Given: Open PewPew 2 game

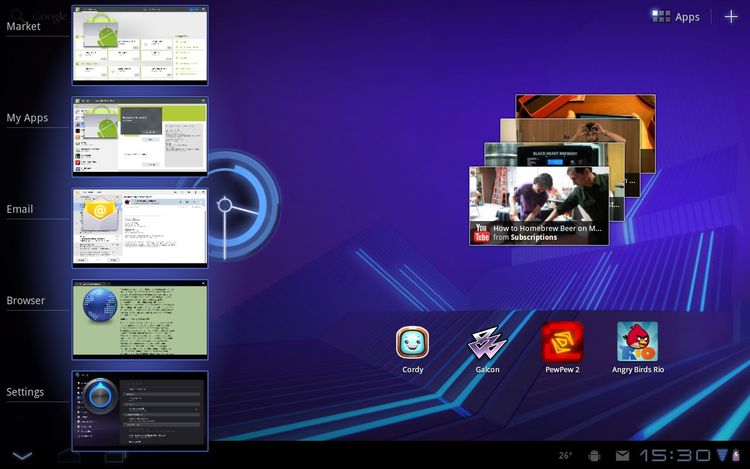Looking at the screenshot, I should click(562, 343).
